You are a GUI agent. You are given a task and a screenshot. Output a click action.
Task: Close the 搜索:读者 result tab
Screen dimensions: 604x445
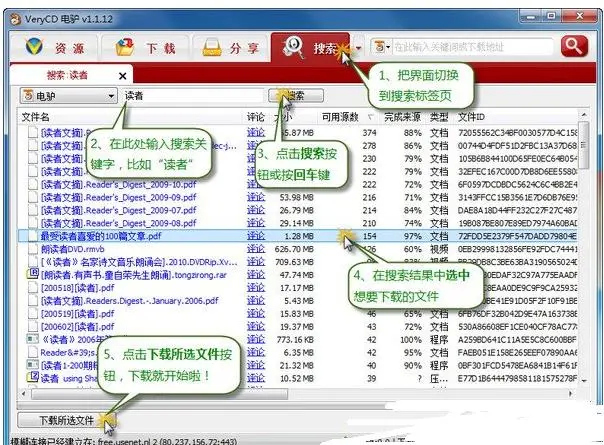tap(122, 76)
